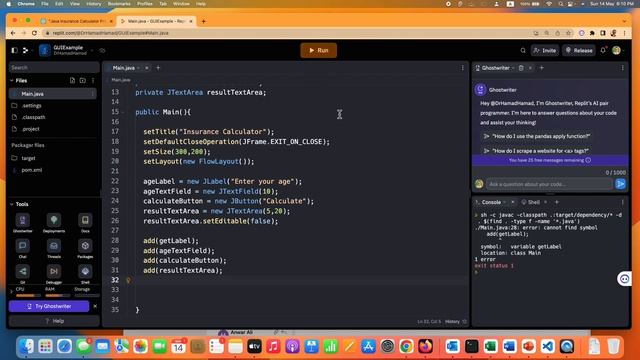
Task: Click the new folder icon in Files header
Action: click(82, 80)
